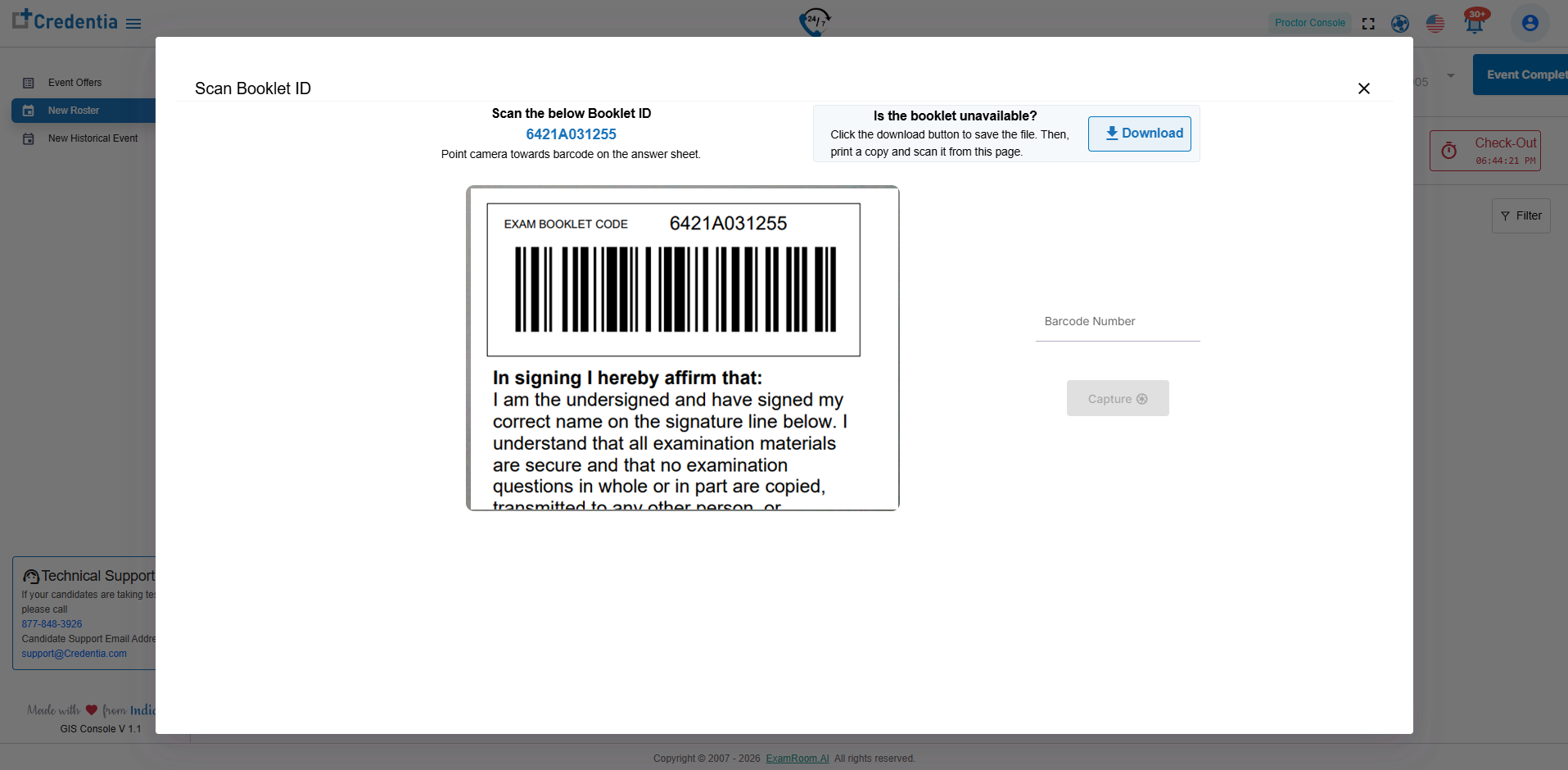Click the Technical Support headset icon
The image size is (1568, 770).
click(31, 577)
